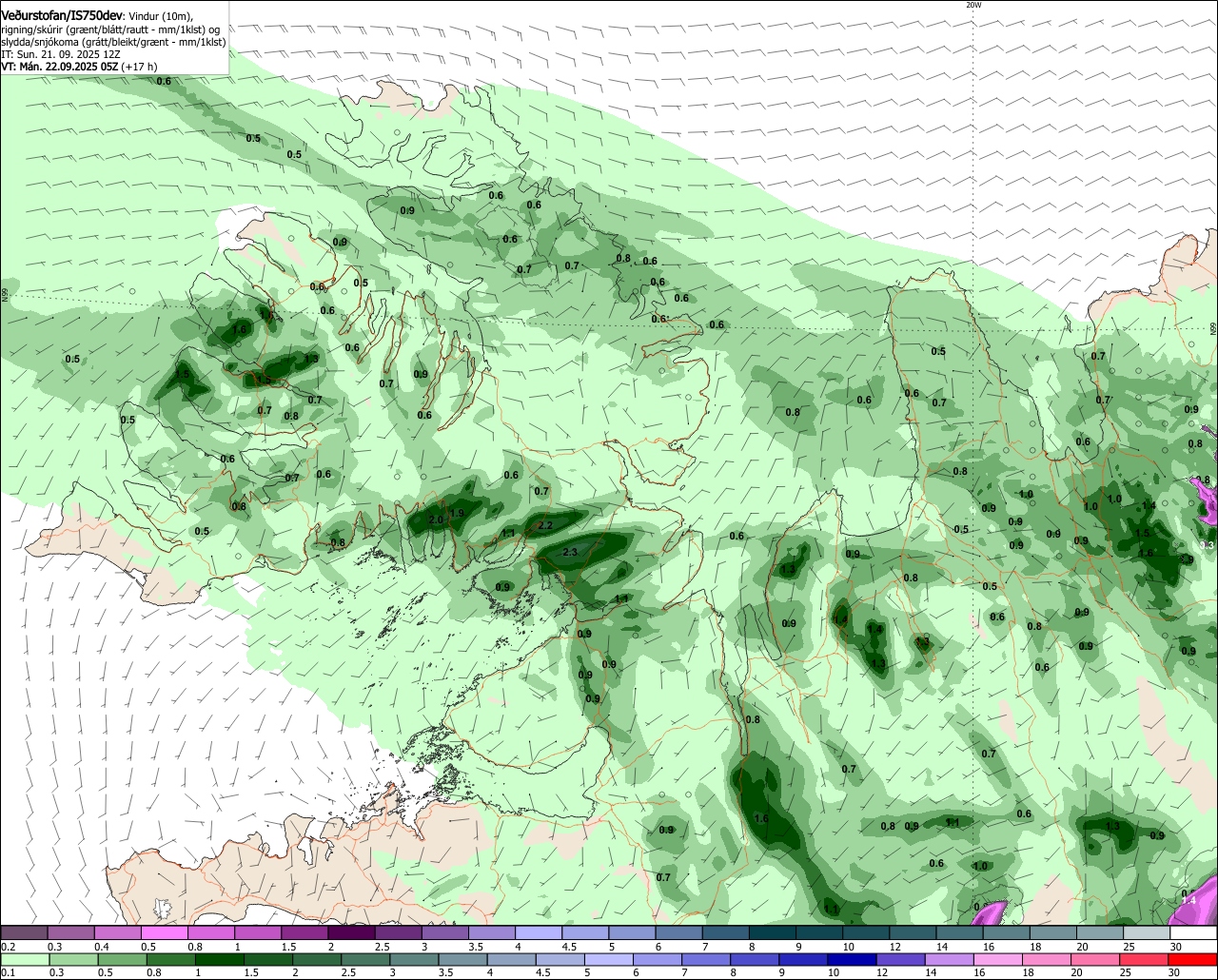Click the title text Veðurstofan/IS750dev
Viewport: 1218px width, 980px height.
[x=62, y=15]
